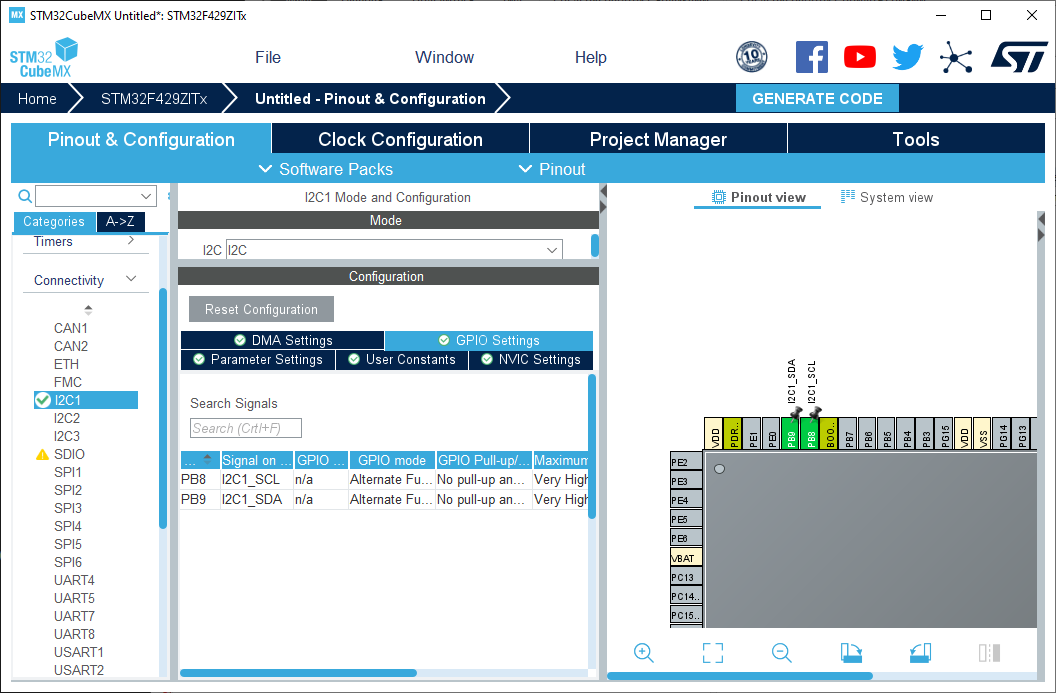Expand the Pinout dropdown menu

(552, 169)
